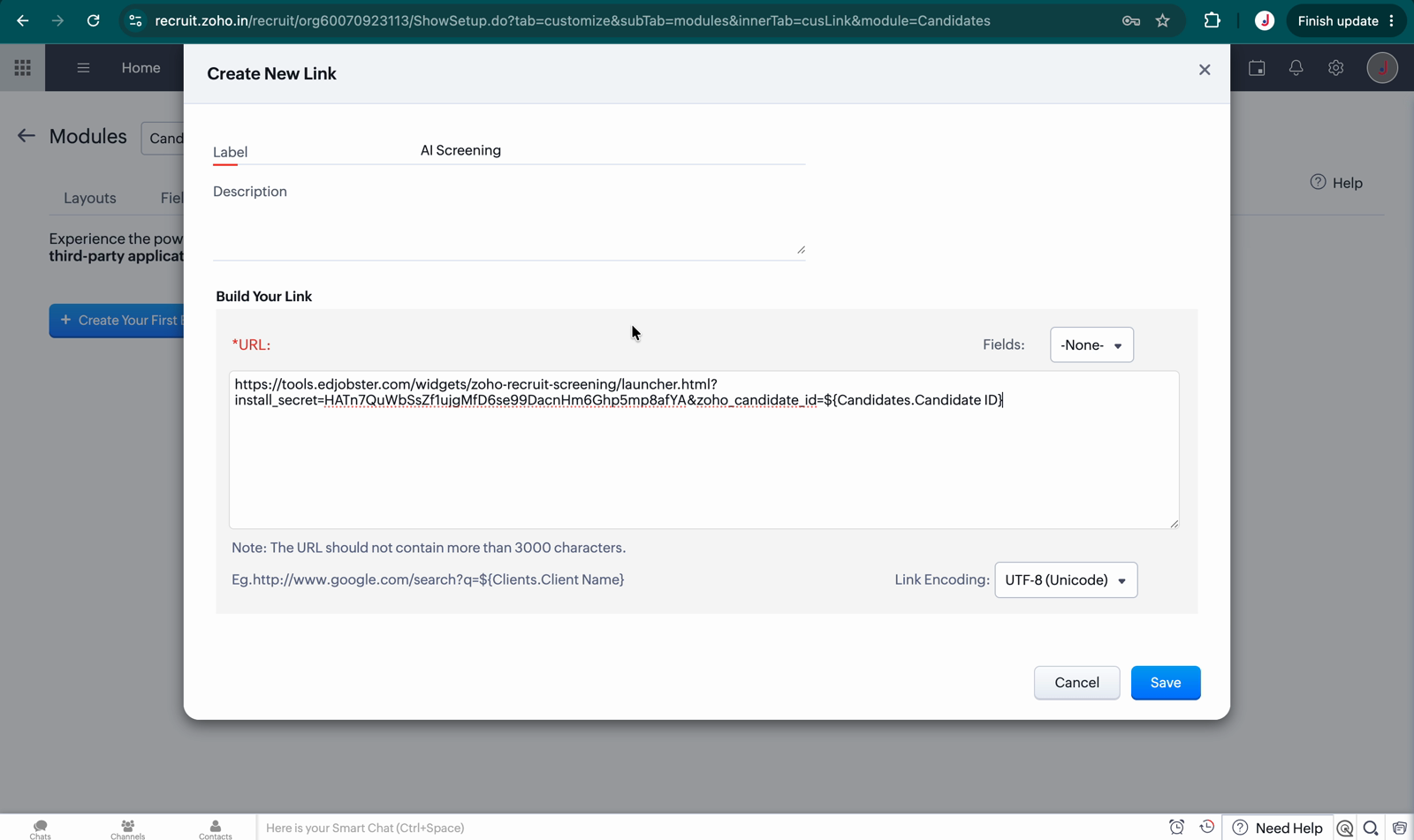Click Need Help button
Screen dimensions: 1414x840
[1277, 828]
